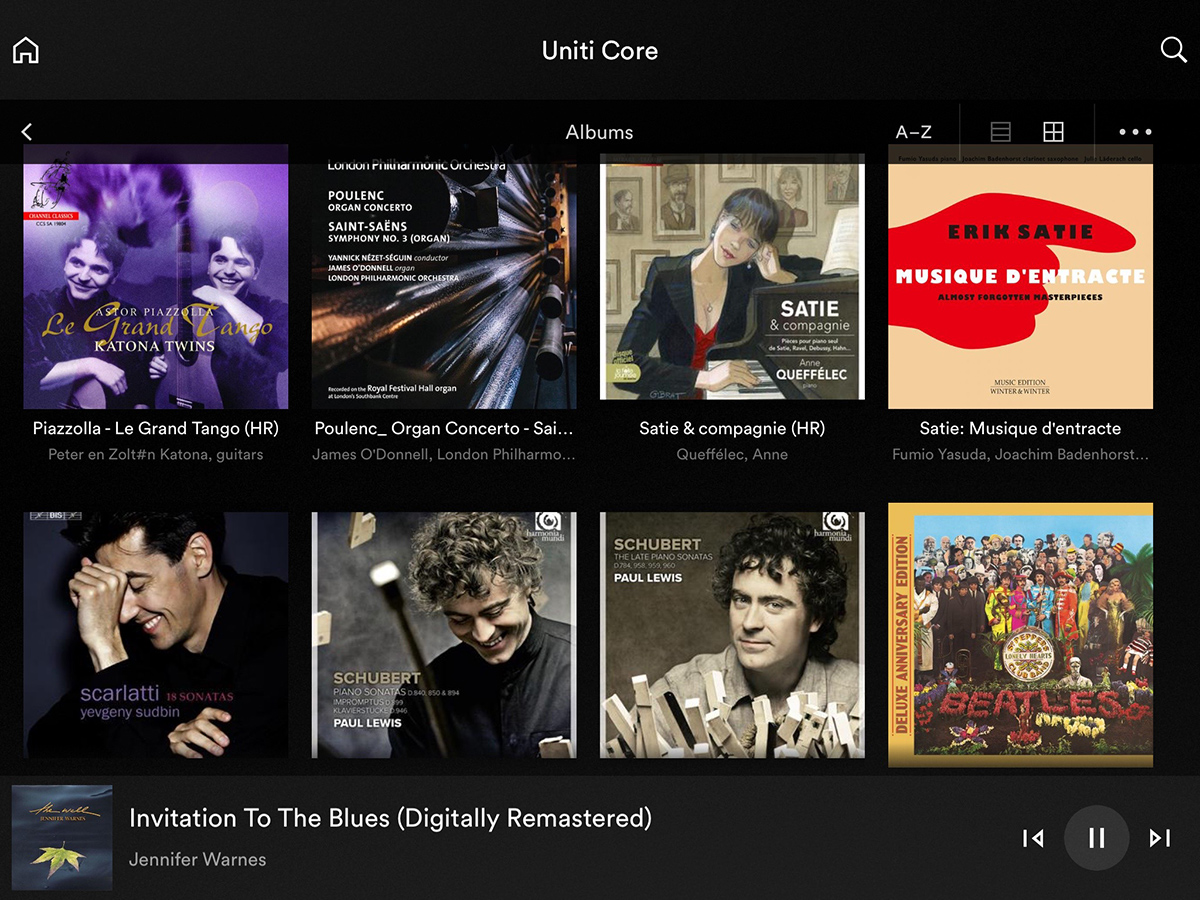Open Jennifer Warnes now-playing album art
1200x900 pixels.
click(x=62, y=838)
